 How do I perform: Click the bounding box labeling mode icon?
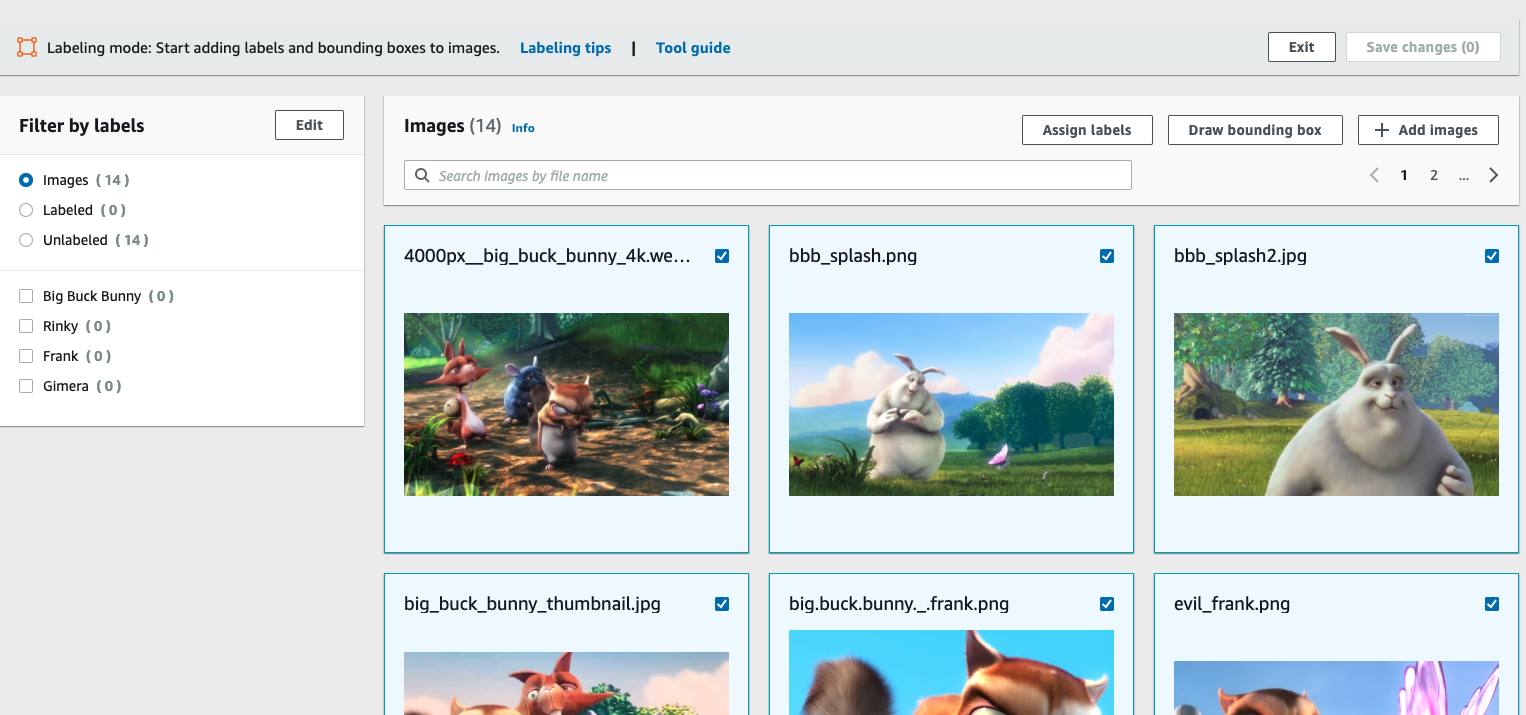click(27, 47)
